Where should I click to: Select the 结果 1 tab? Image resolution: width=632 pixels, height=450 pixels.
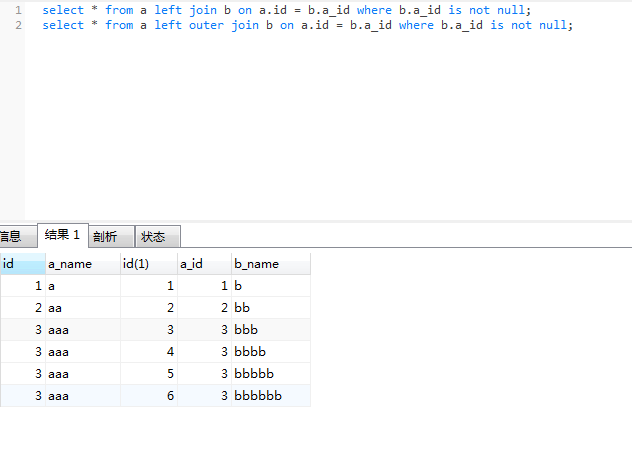[x=62, y=235]
